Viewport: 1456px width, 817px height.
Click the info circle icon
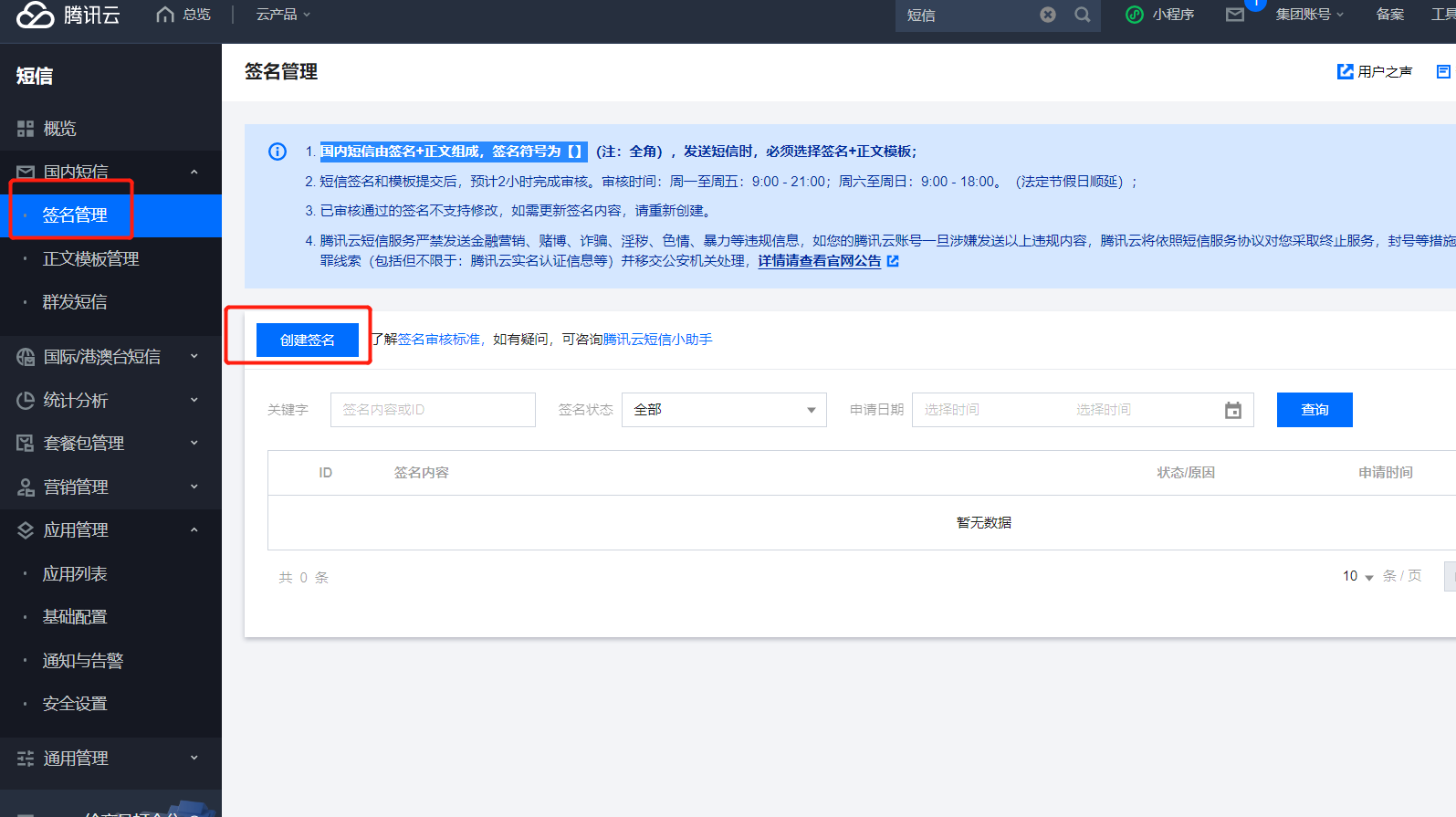[278, 152]
